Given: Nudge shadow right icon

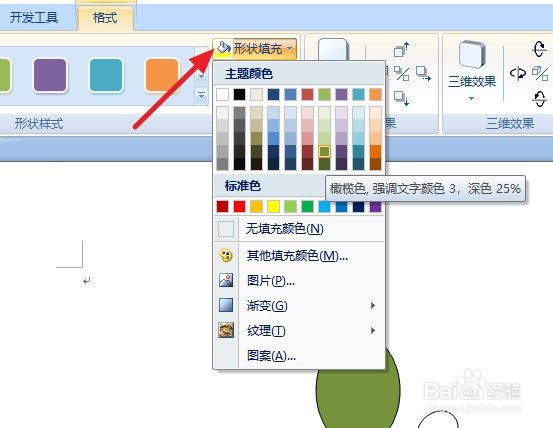Looking at the screenshot, I should tap(423, 74).
